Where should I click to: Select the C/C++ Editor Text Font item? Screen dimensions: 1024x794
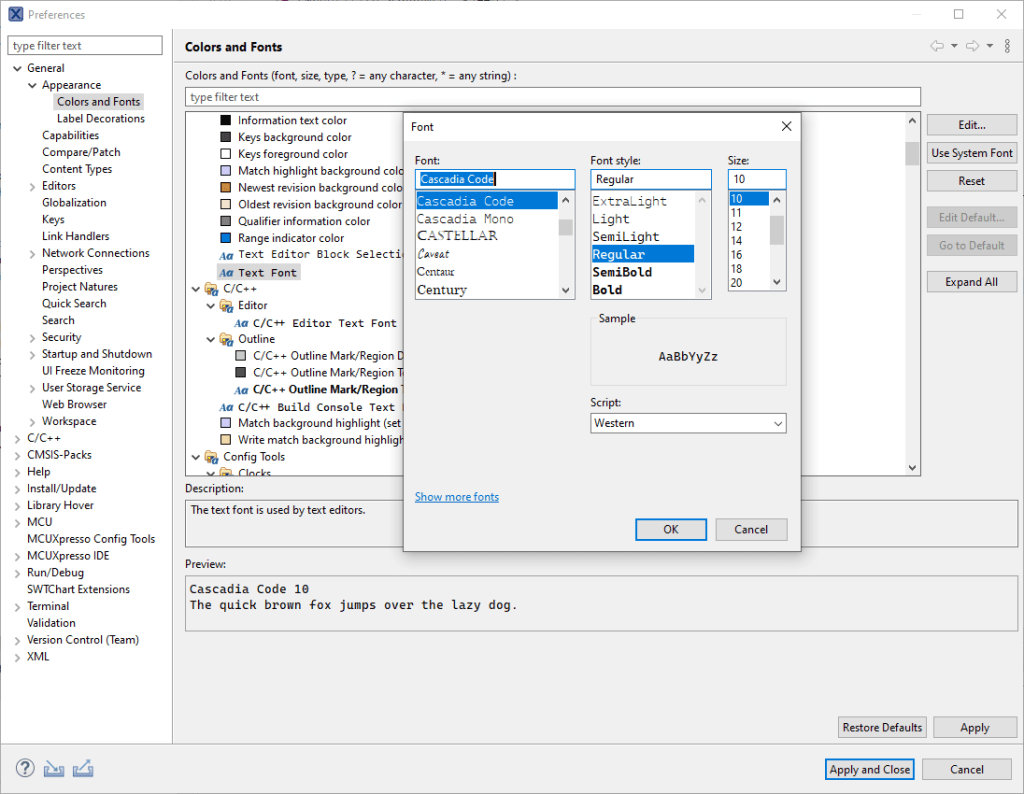[320, 322]
